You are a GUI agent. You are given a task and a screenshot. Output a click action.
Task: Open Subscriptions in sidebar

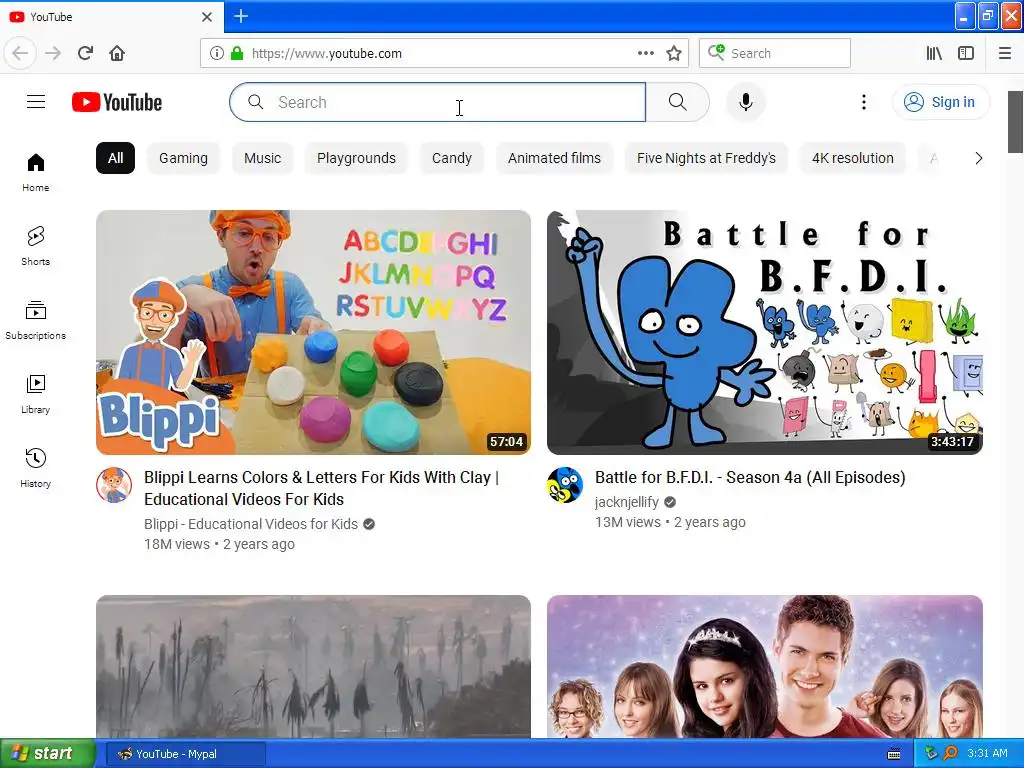click(36, 320)
